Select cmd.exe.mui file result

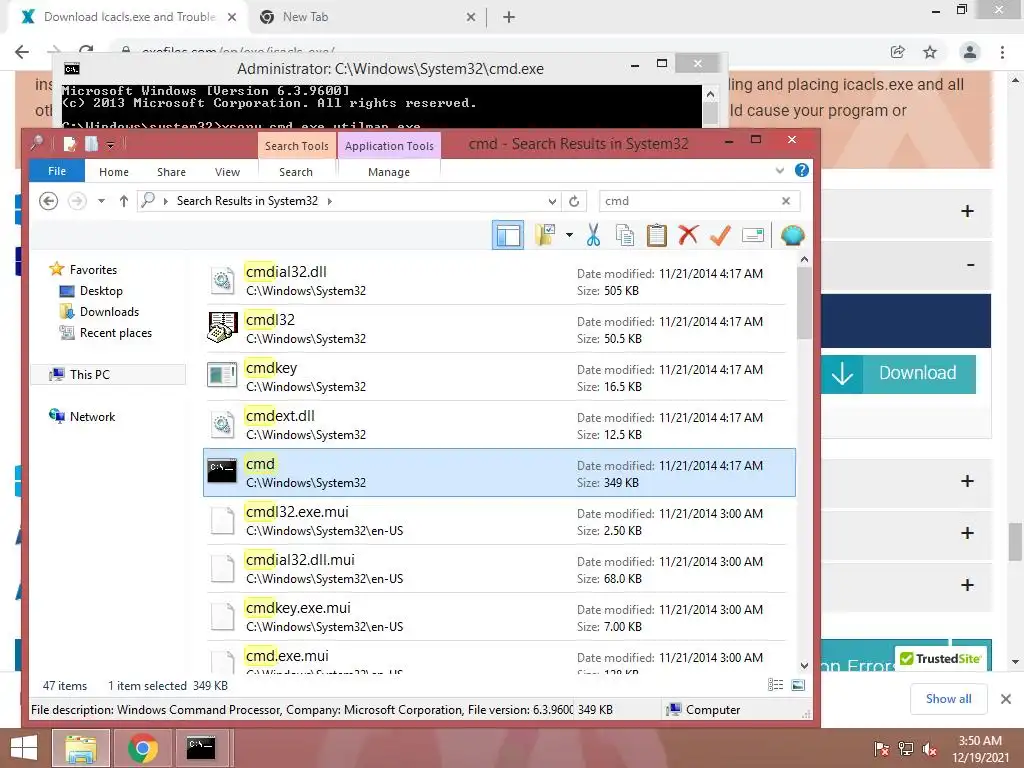pos(499,657)
